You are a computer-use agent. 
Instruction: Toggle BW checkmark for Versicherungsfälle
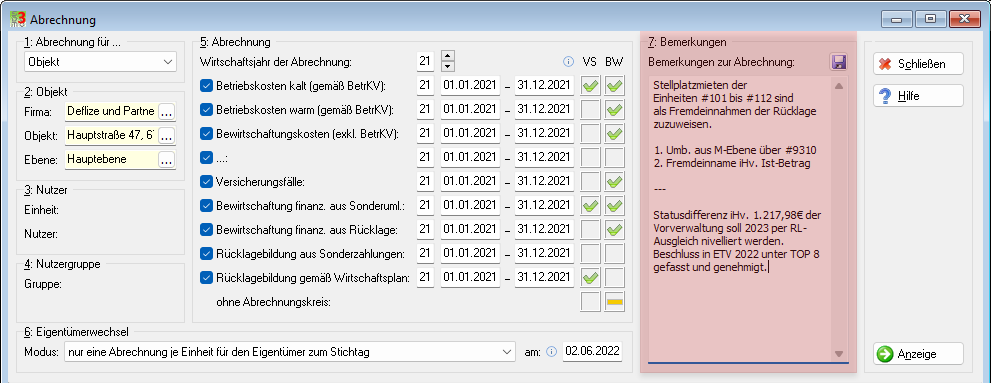coord(614,182)
